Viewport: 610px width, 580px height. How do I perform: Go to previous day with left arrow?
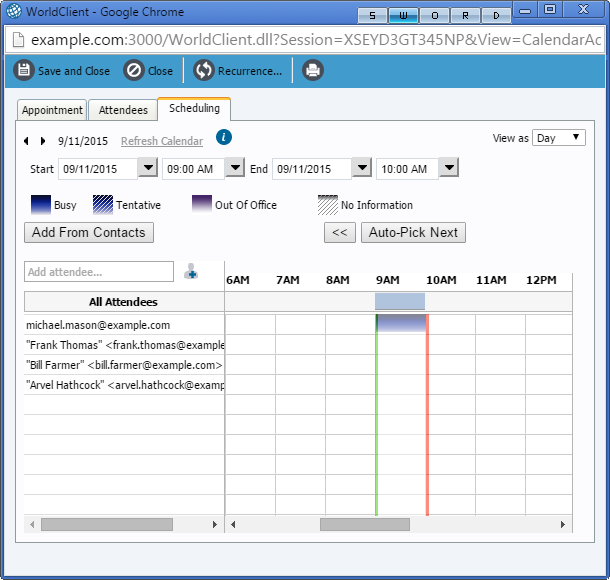[27, 142]
